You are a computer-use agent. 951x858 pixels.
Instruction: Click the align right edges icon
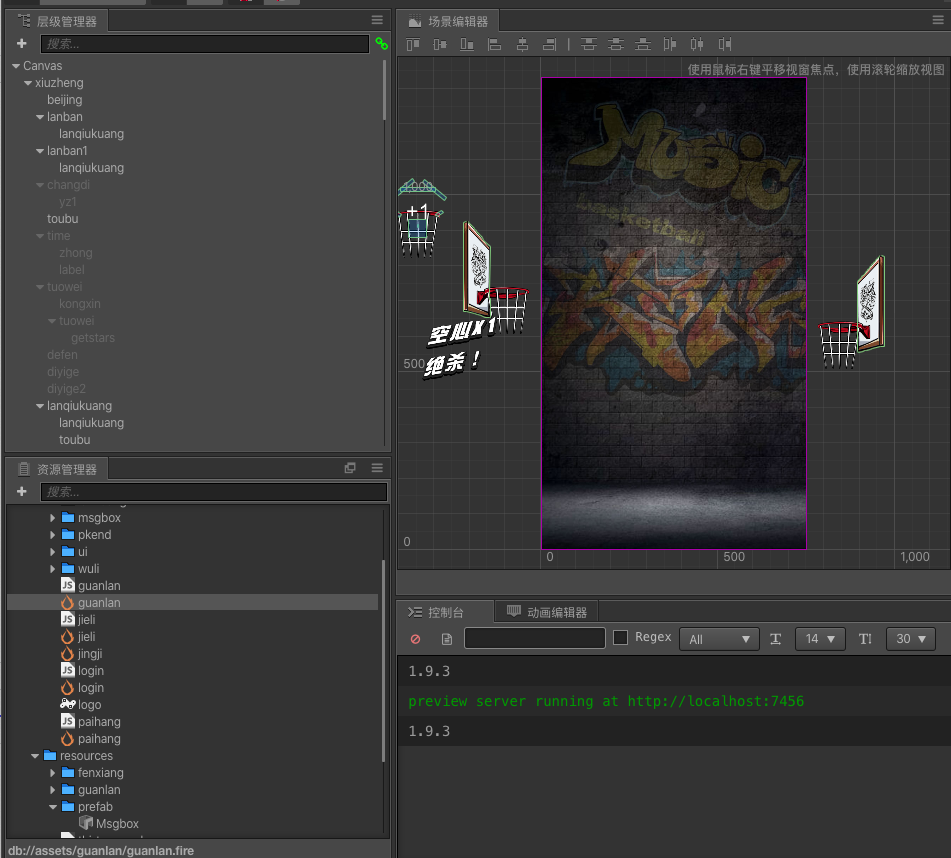coord(549,44)
